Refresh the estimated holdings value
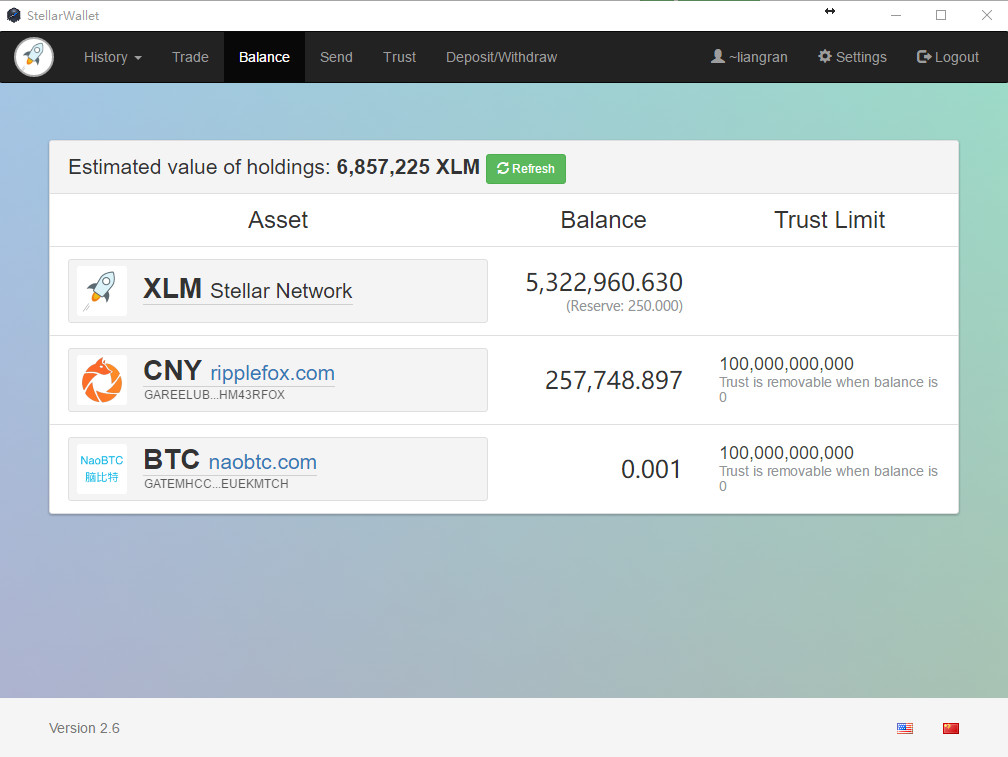The width and height of the screenshot is (1008, 757). coord(526,168)
